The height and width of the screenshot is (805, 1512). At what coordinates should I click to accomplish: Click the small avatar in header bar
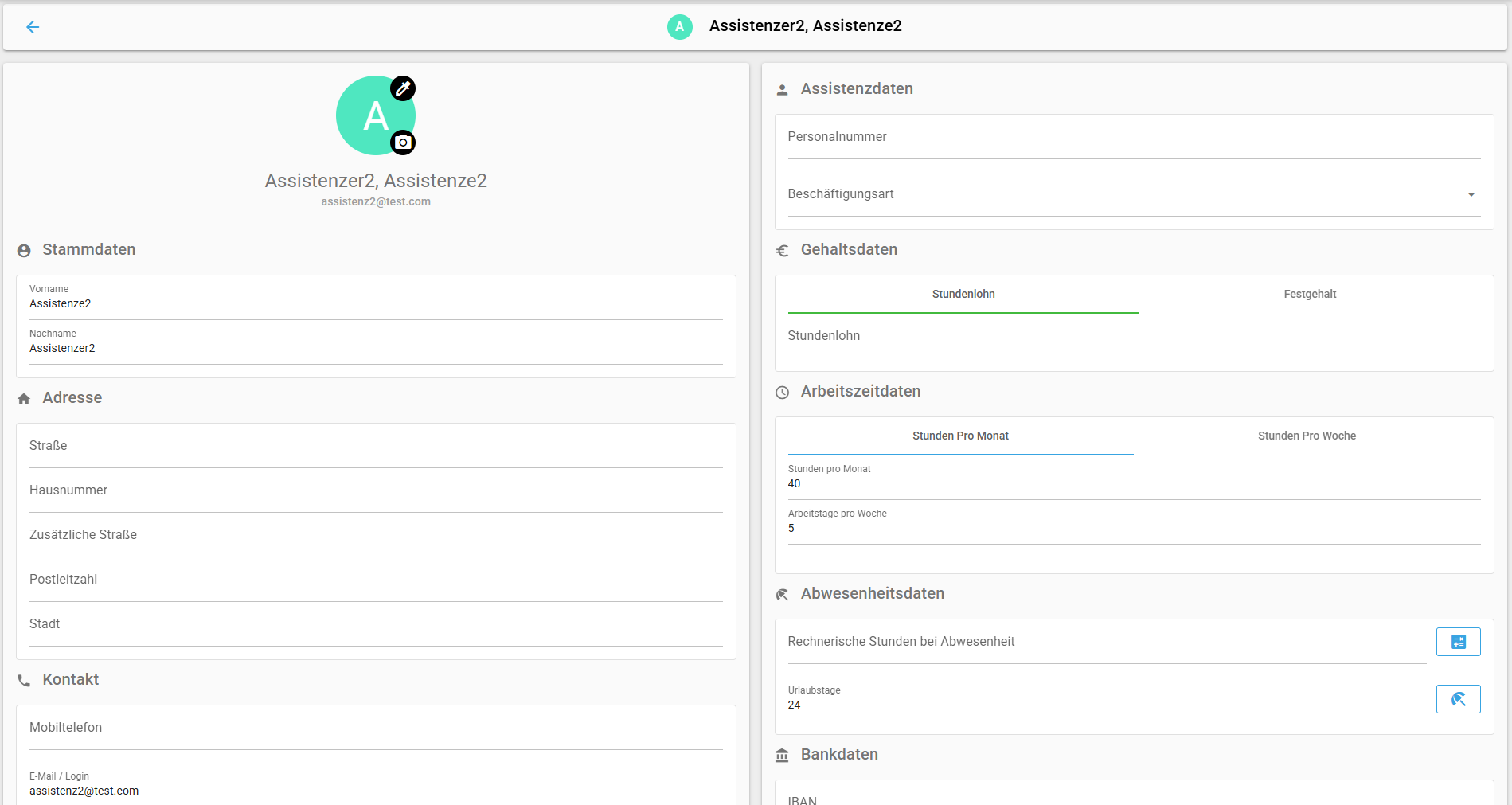click(679, 27)
